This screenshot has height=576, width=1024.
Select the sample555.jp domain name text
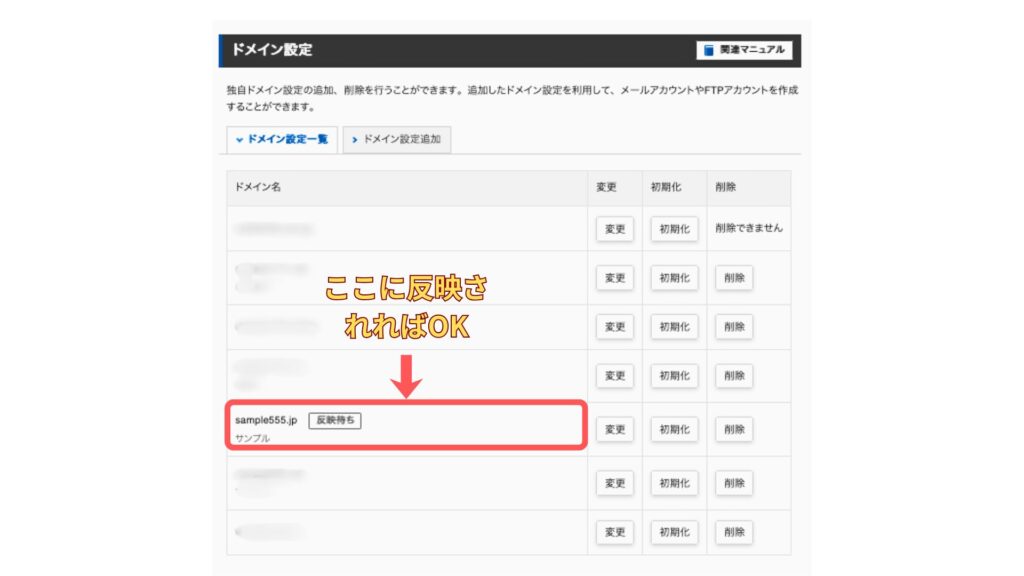click(266, 420)
